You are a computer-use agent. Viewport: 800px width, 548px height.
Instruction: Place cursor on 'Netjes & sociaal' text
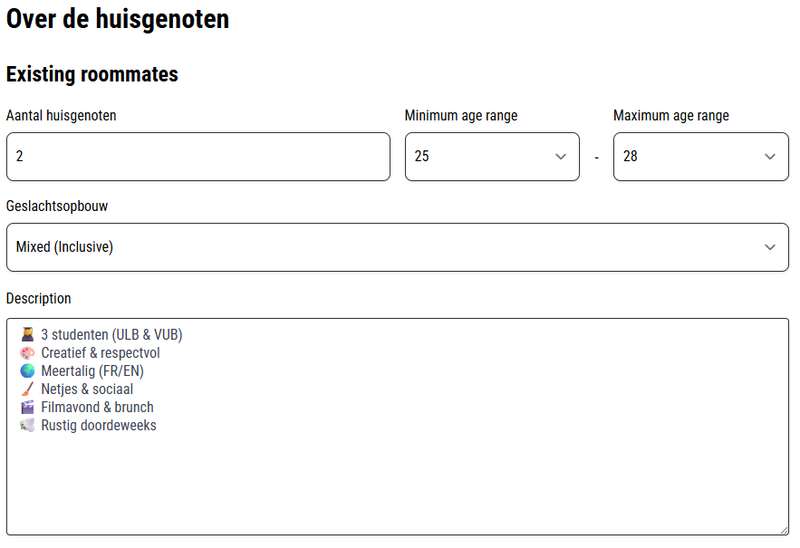point(87,389)
